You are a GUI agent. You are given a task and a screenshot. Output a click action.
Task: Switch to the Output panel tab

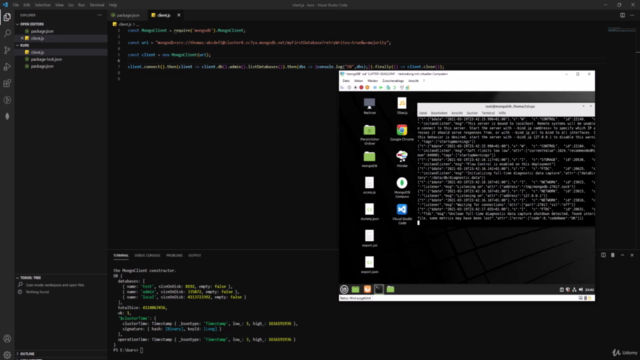click(195, 256)
